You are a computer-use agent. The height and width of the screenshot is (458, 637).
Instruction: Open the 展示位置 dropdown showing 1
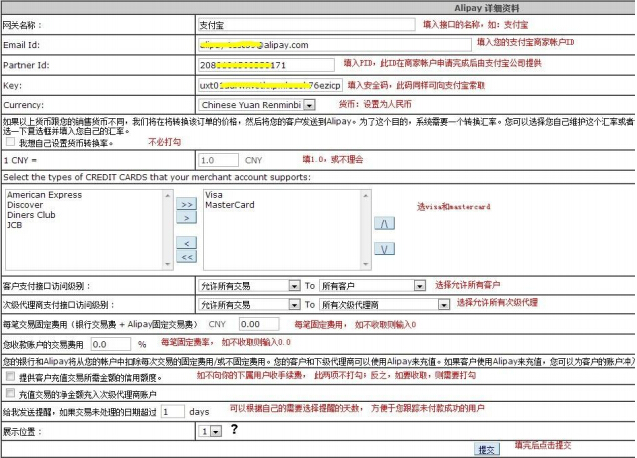pos(210,431)
